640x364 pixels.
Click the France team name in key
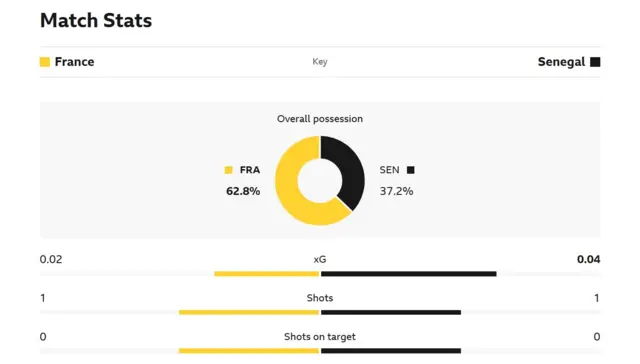74,62
